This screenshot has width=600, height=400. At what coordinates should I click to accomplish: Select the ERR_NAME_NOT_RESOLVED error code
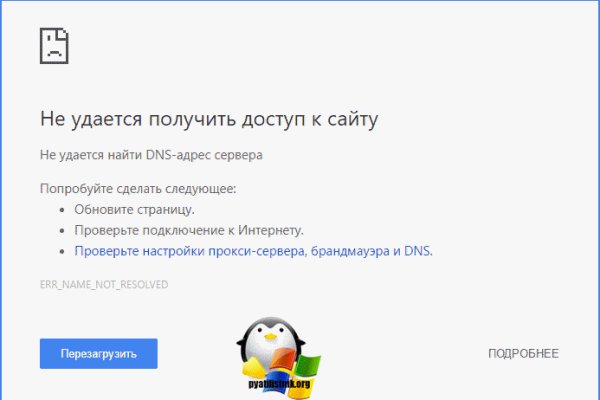104,285
